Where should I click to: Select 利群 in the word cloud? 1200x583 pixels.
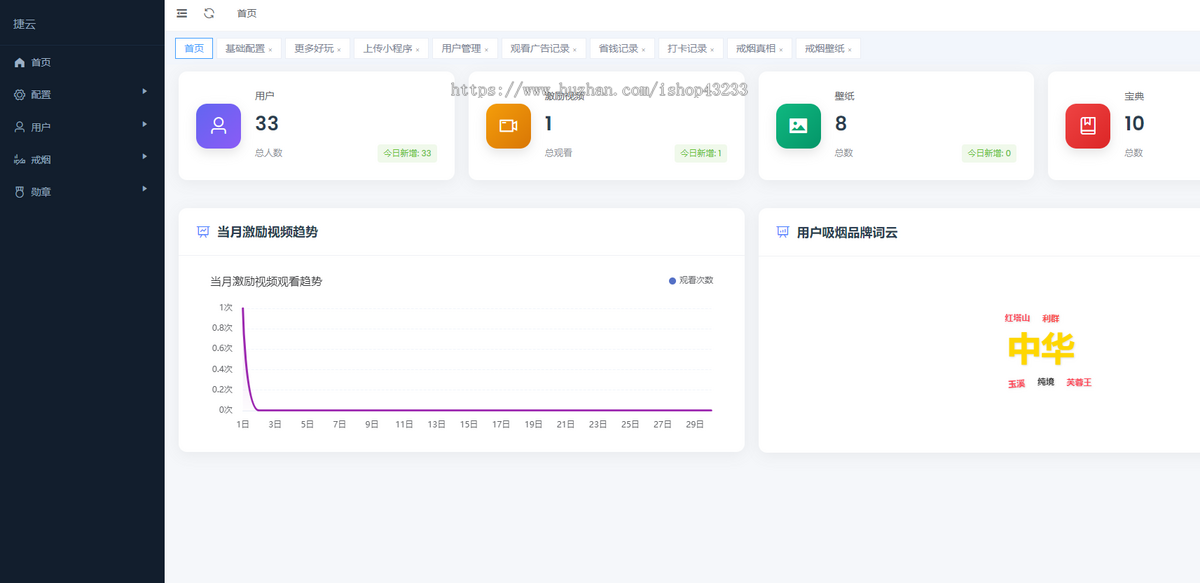1050,318
